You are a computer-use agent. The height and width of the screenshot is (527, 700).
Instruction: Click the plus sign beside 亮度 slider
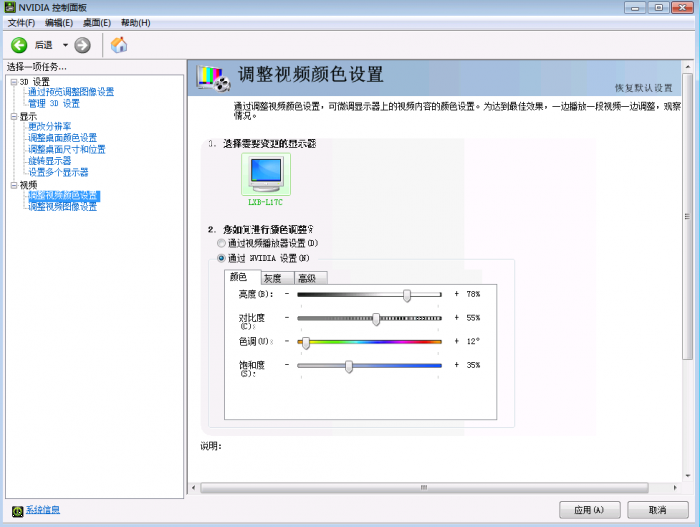point(456,294)
